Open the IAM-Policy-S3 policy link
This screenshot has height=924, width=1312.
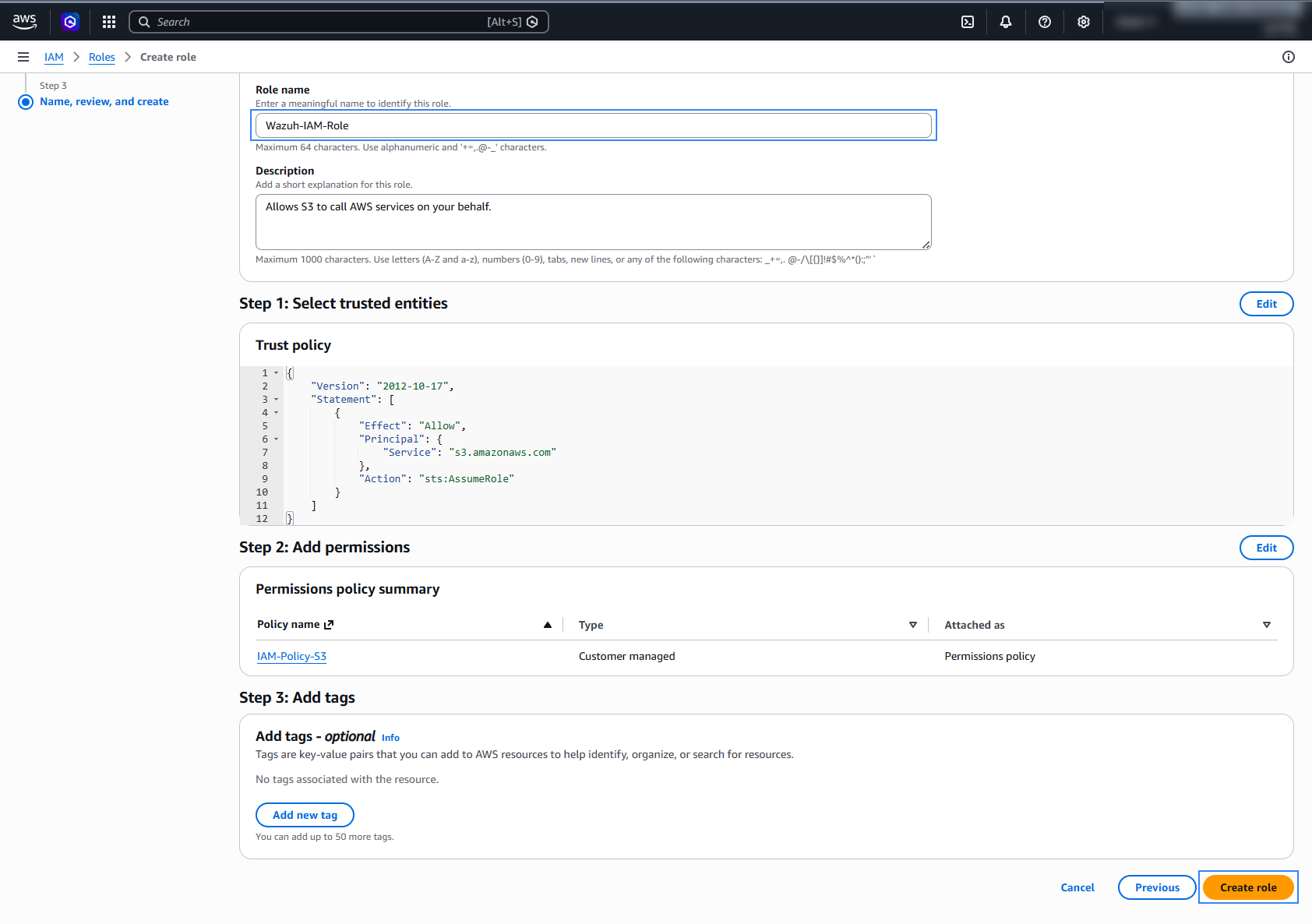click(x=291, y=656)
